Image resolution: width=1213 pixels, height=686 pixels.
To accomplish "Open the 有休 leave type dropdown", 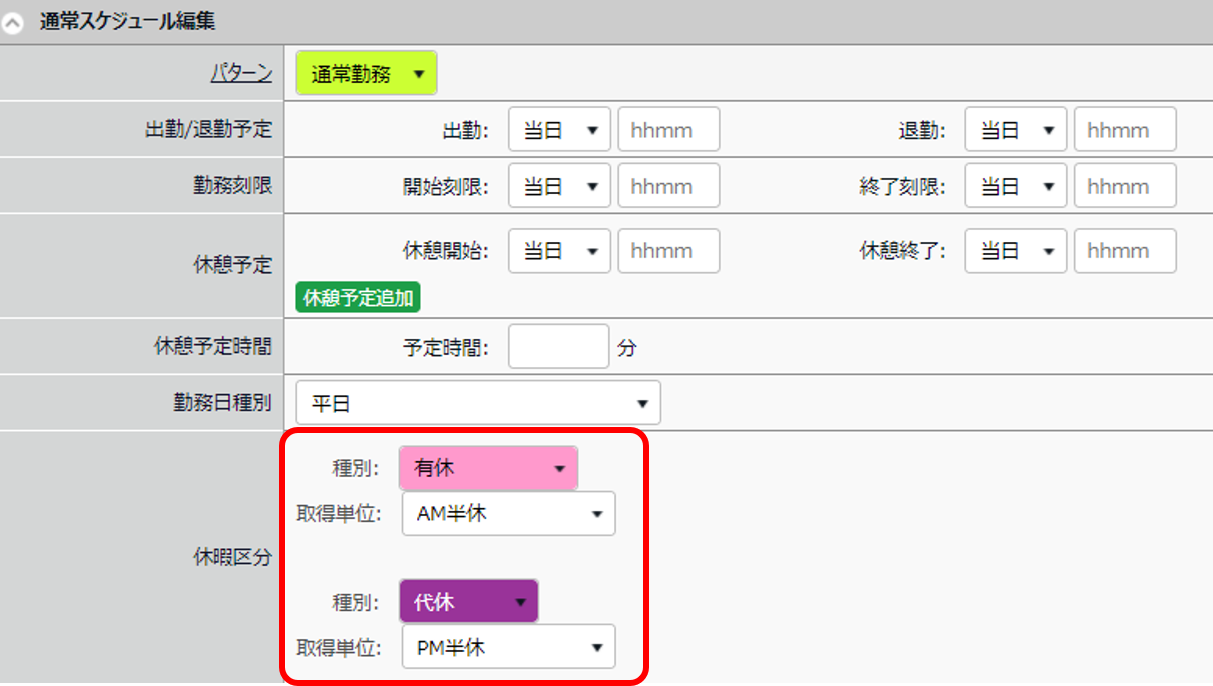I will coord(488,468).
